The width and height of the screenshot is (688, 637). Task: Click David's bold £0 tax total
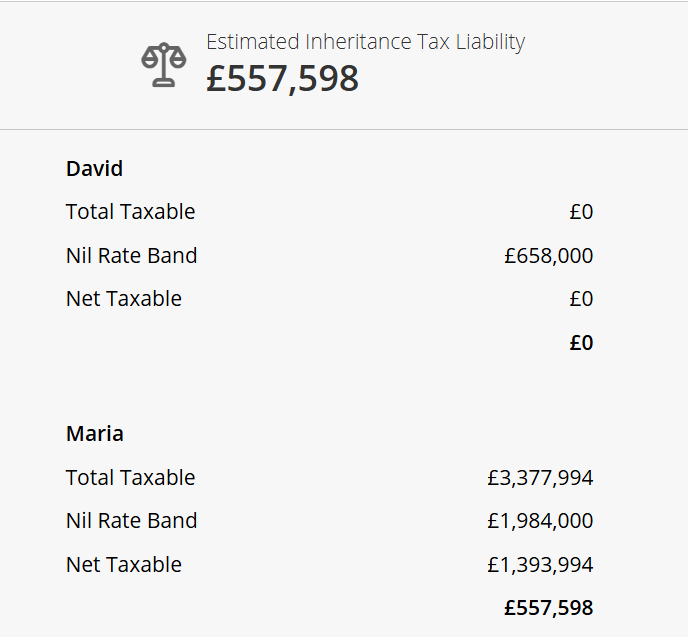point(581,343)
